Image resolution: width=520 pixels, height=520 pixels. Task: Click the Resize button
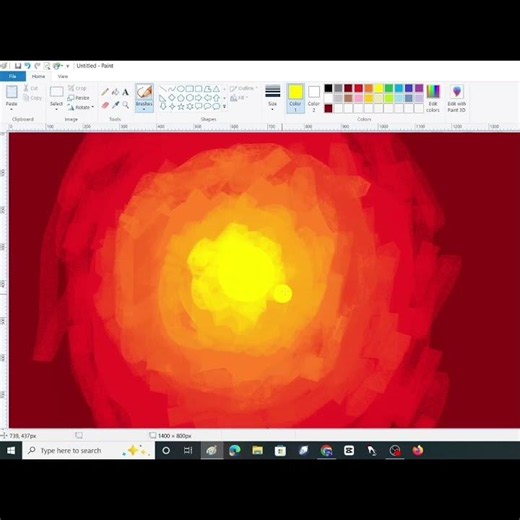[x=78, y=98]
